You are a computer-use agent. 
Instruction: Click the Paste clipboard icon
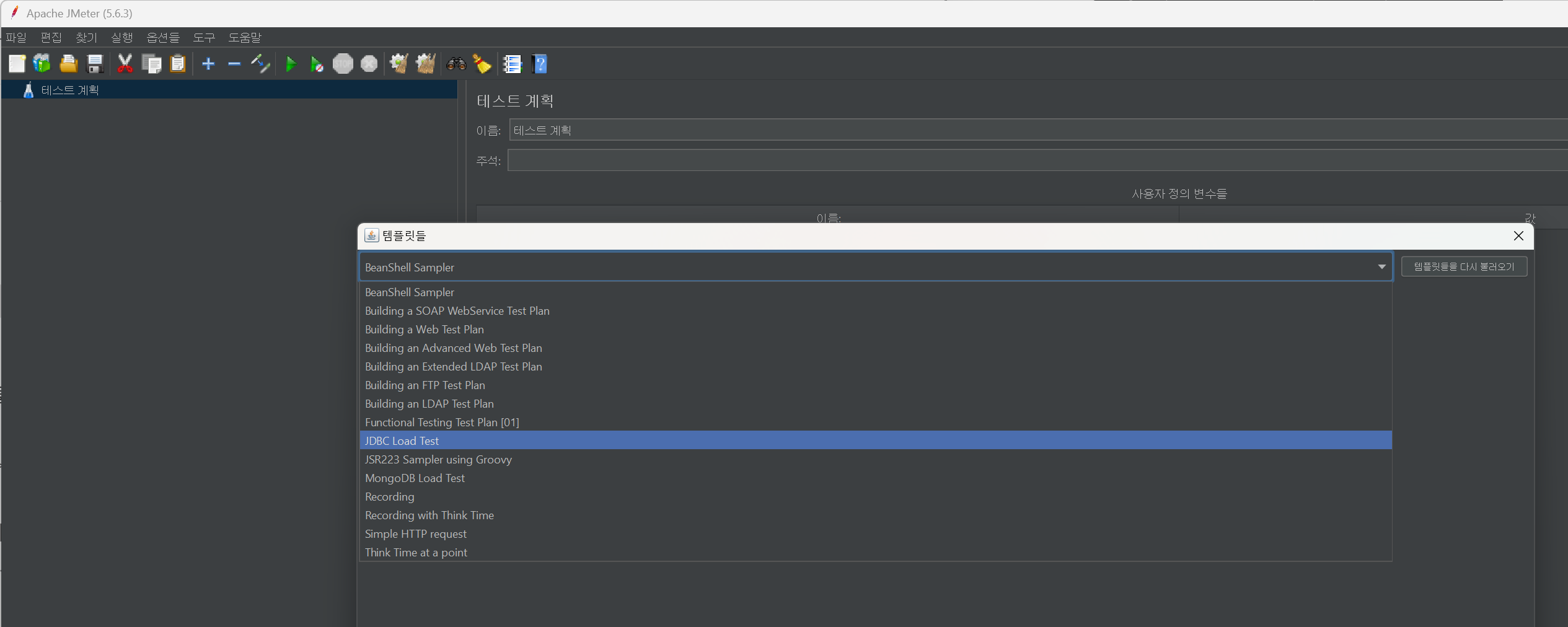(x=178, y=64)
